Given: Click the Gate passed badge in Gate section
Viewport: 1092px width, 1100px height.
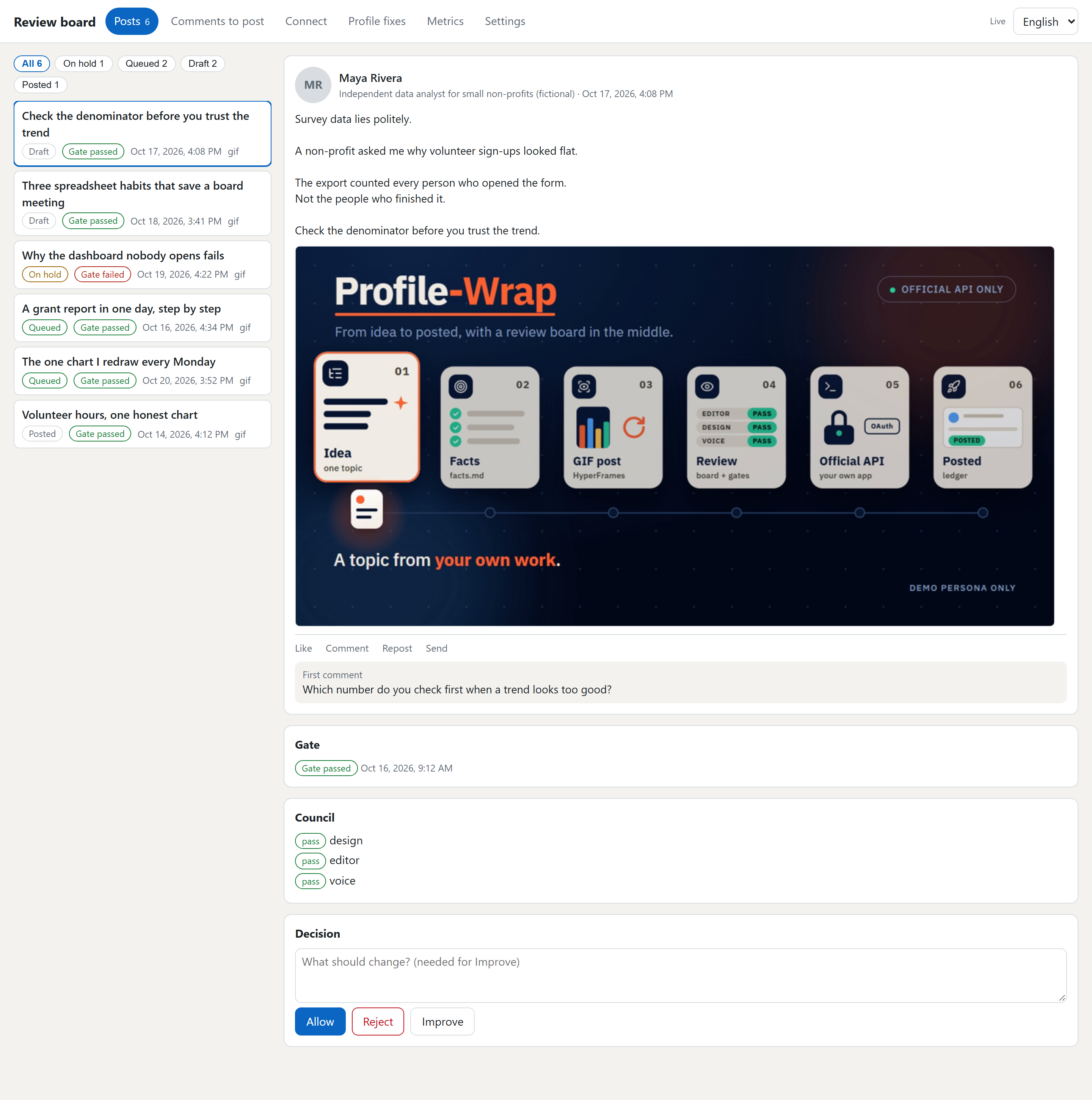Looking at the screenshot, I should (326, 768).
